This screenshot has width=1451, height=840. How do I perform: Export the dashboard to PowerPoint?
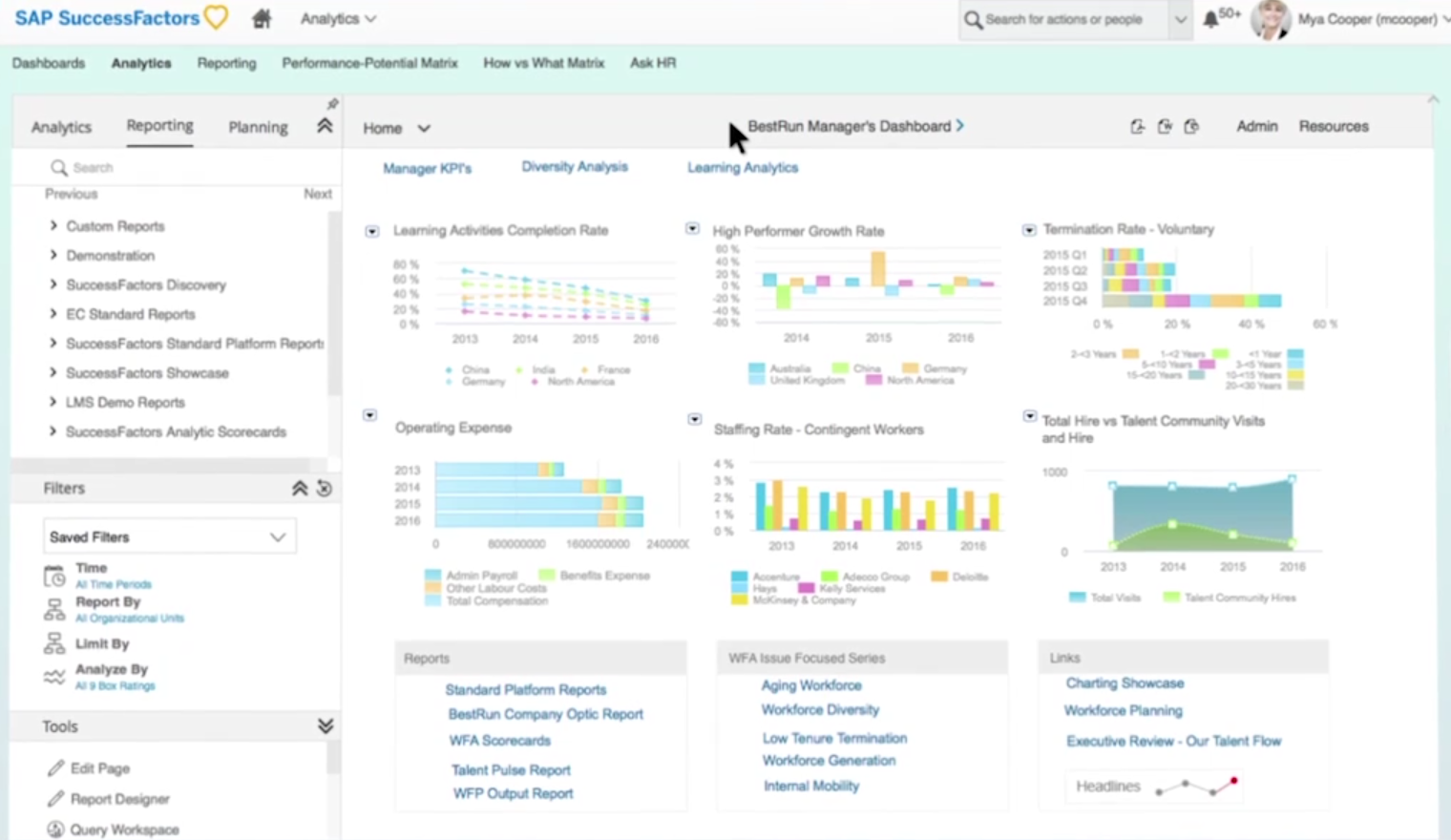click(1191, 126)
